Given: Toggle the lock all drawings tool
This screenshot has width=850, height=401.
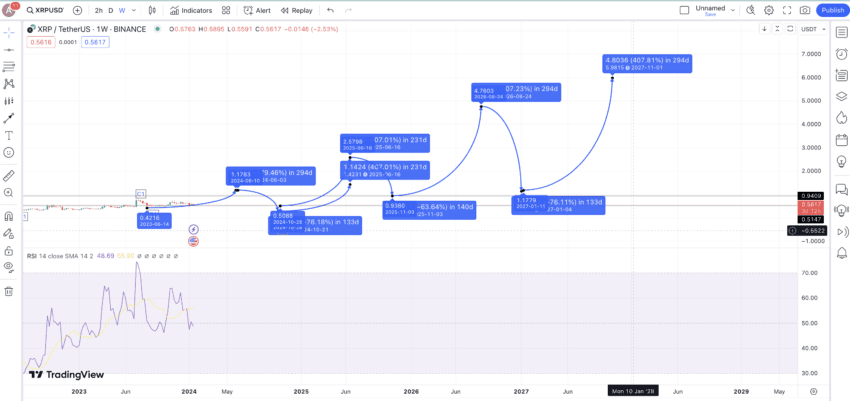Looking at the screenshot, I should point(9,251).
